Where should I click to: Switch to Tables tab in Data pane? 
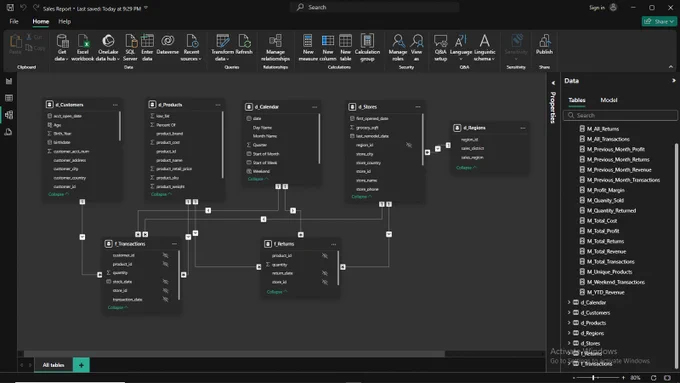click(x=577, y=100)
